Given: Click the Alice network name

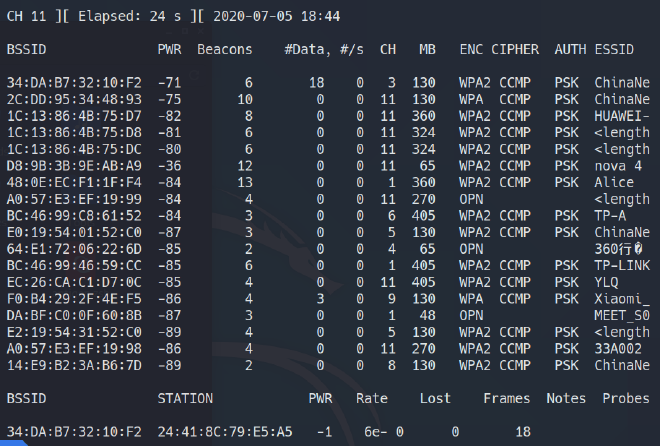Looking at the screenshot, I should click(x=614, y=183).
